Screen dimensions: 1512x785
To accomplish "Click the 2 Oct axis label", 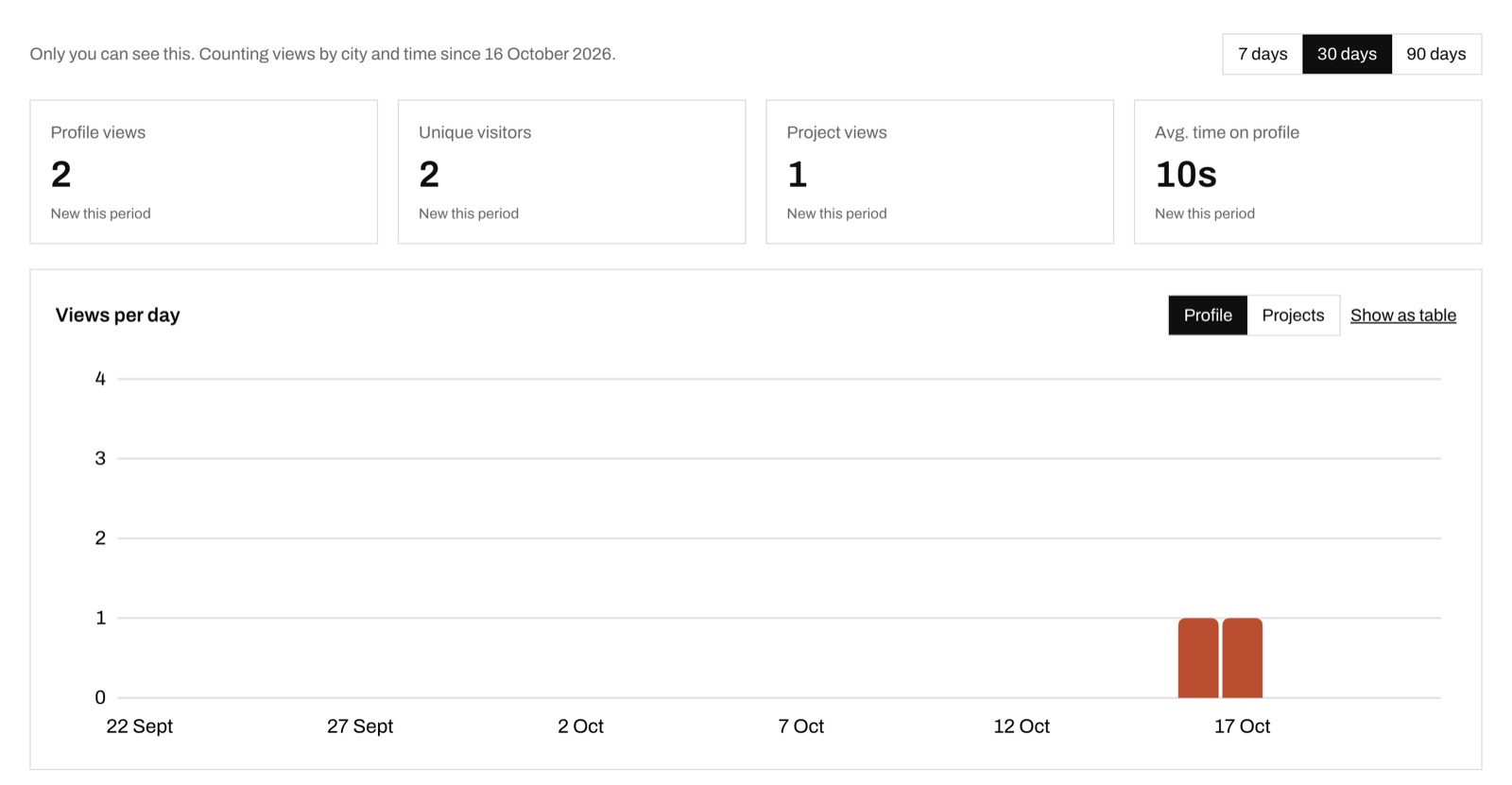I will pos(580,726).
